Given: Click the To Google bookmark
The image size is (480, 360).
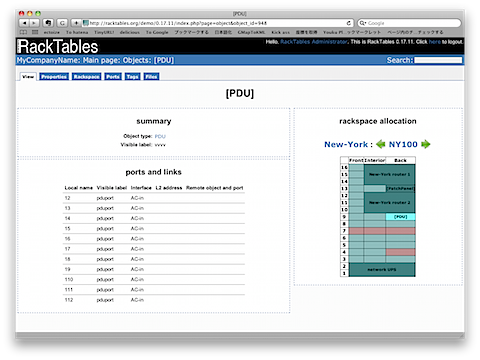Looking at the screenshot, I should [x=157, y=32].
